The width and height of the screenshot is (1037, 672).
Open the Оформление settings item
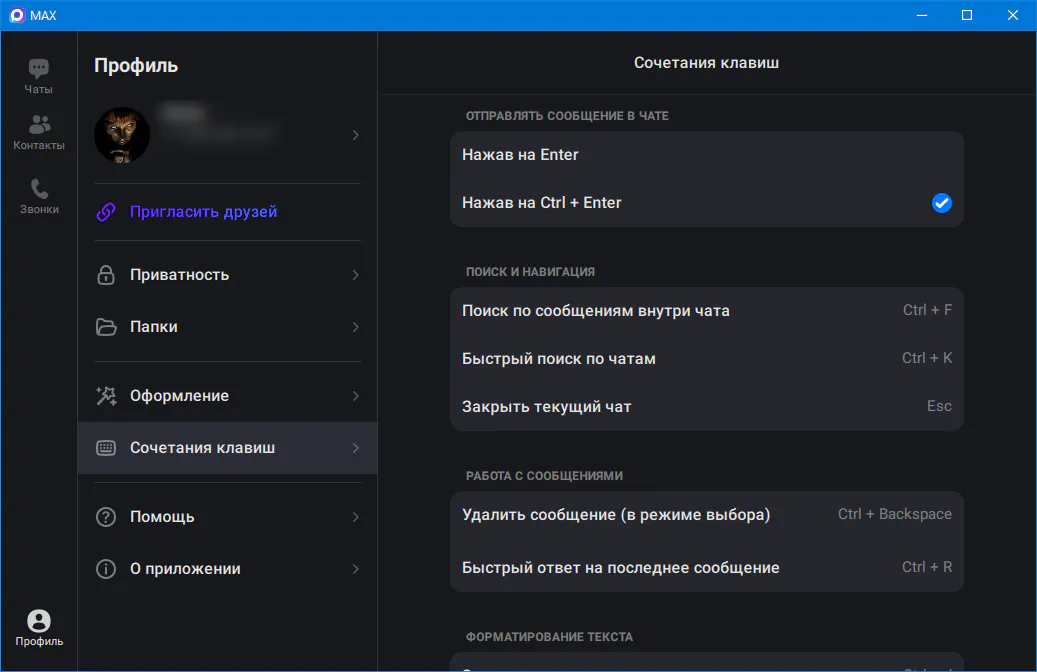(x=228, y=396)
